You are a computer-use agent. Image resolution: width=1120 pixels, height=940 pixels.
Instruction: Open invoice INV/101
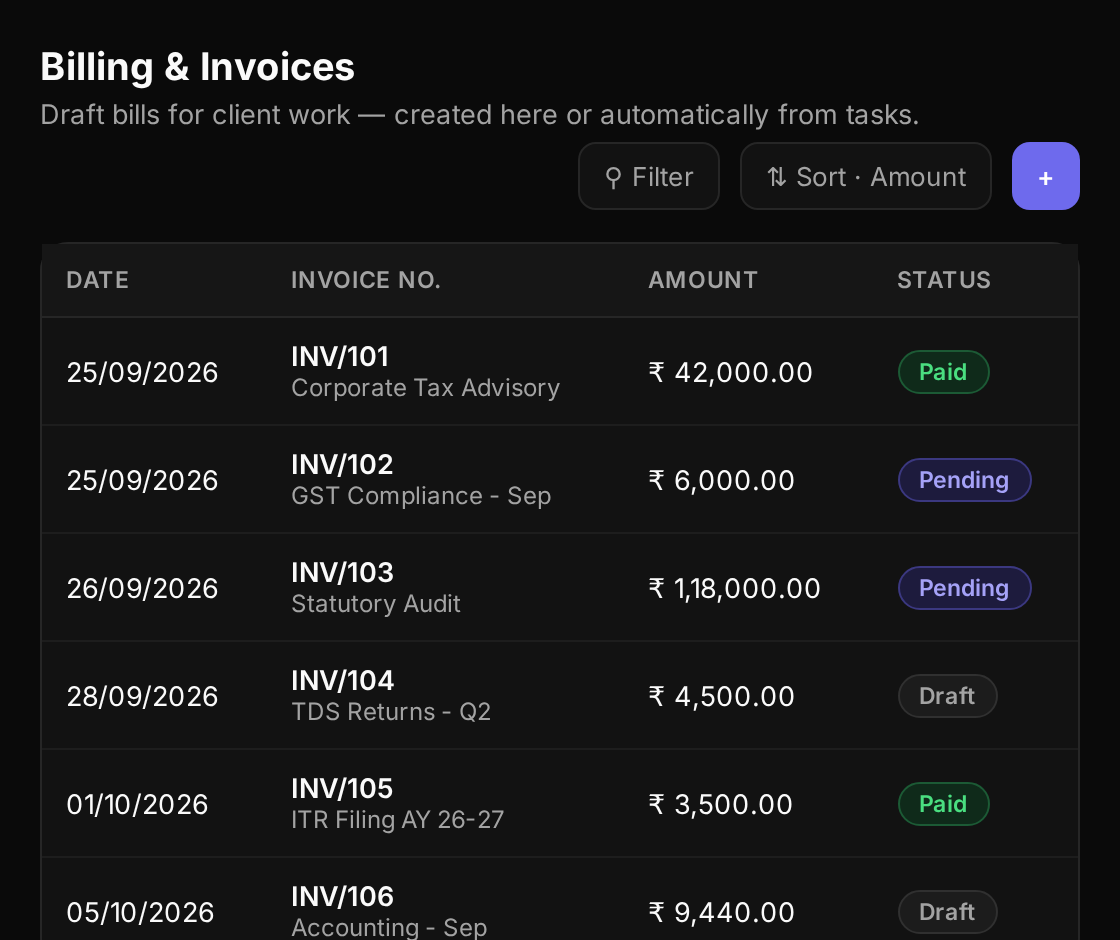point(340,356)
